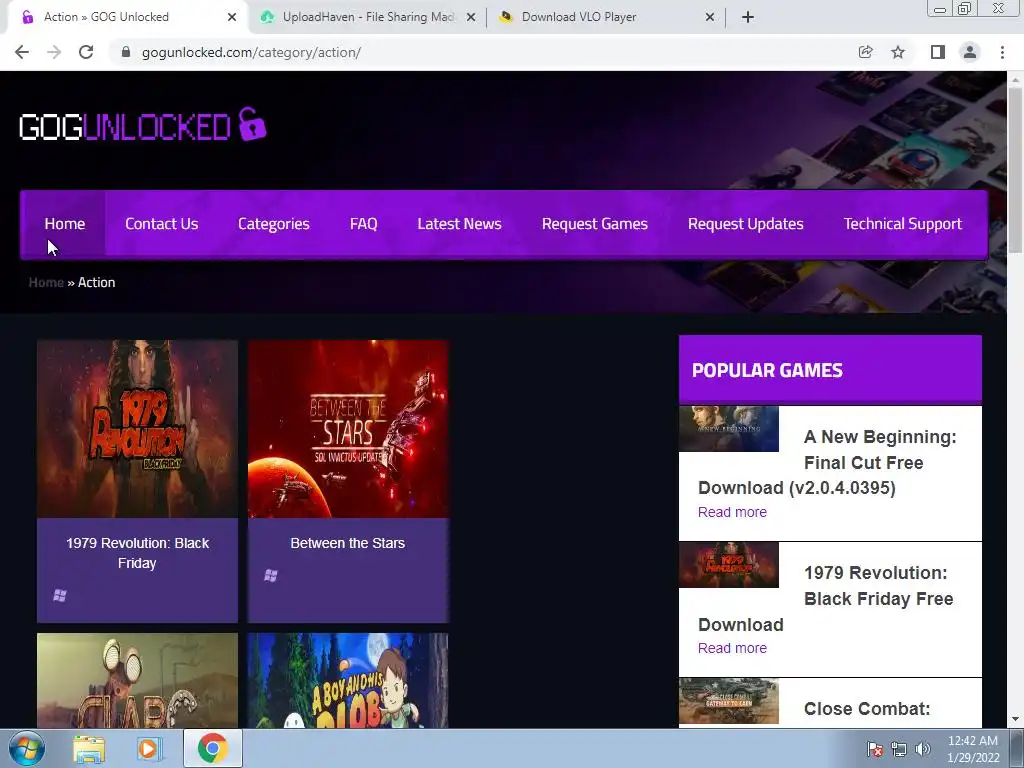Screen dimensions: 1024x768
Task: Open Close Combat popular game link
Action: [x=867, y=709]
